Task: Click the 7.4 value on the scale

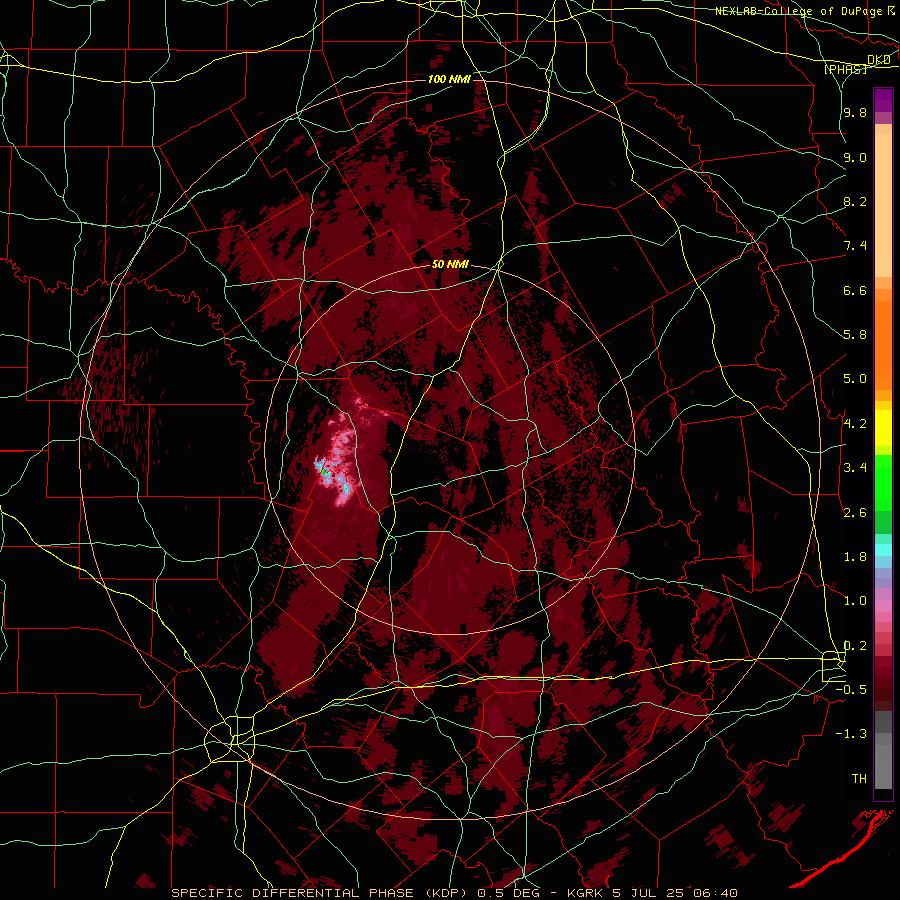Action: pos(855,246)
